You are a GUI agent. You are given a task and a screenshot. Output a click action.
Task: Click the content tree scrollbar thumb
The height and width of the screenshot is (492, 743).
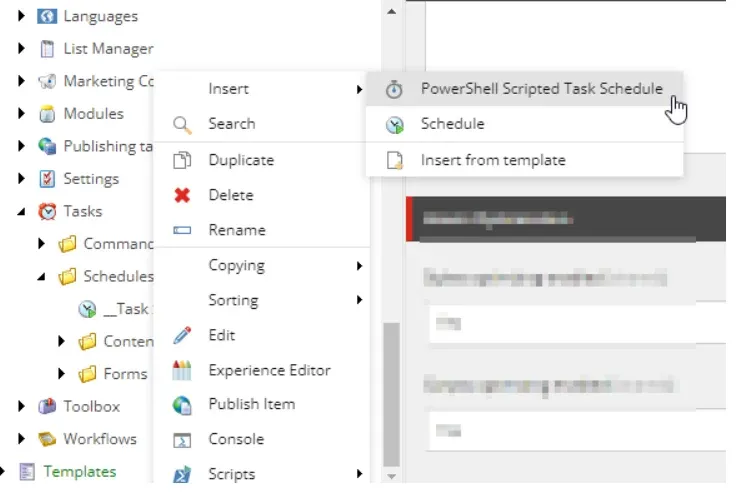pyautogui.click(x=391, y=395)
